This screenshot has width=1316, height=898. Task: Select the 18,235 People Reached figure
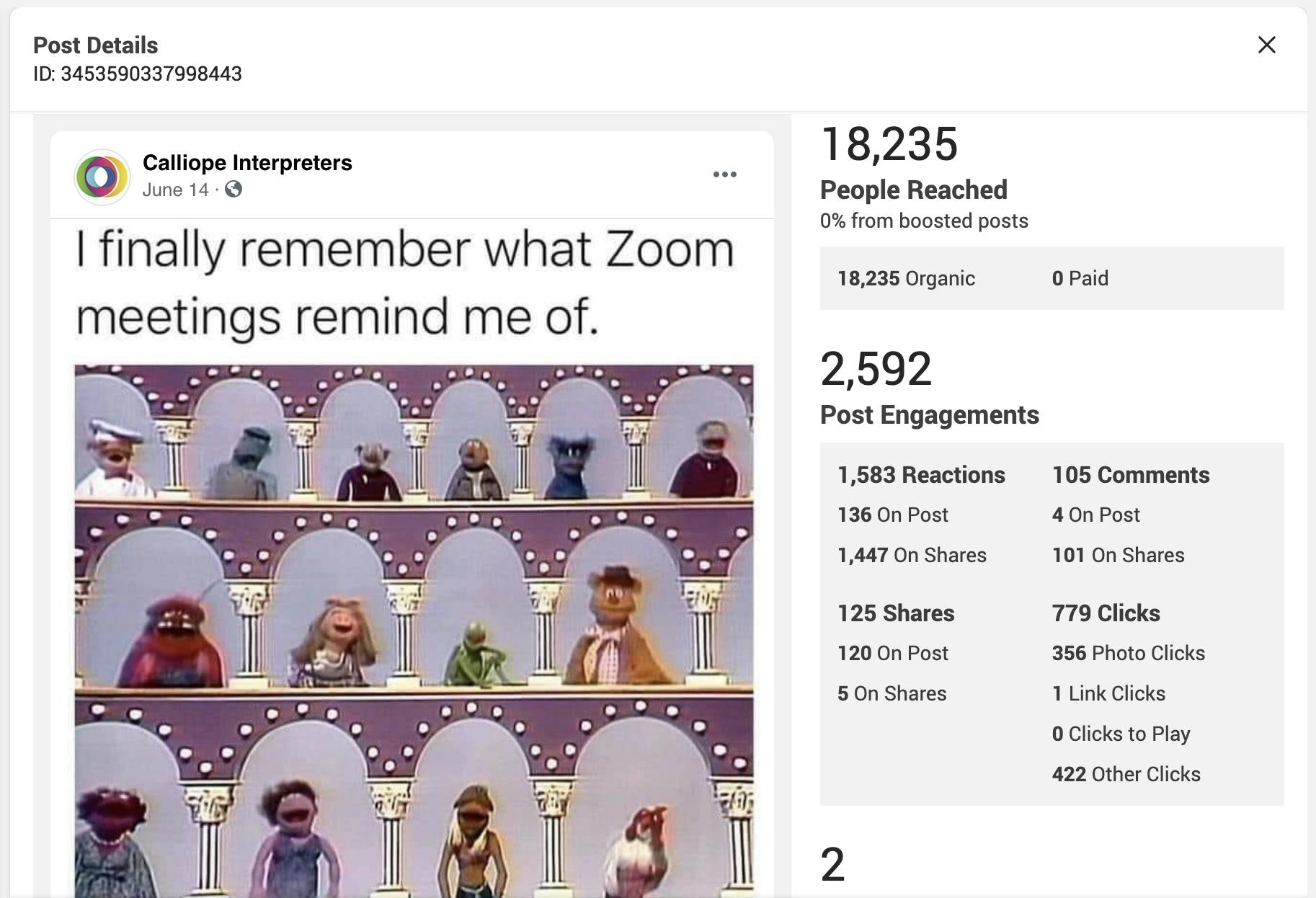pos(889,144)
